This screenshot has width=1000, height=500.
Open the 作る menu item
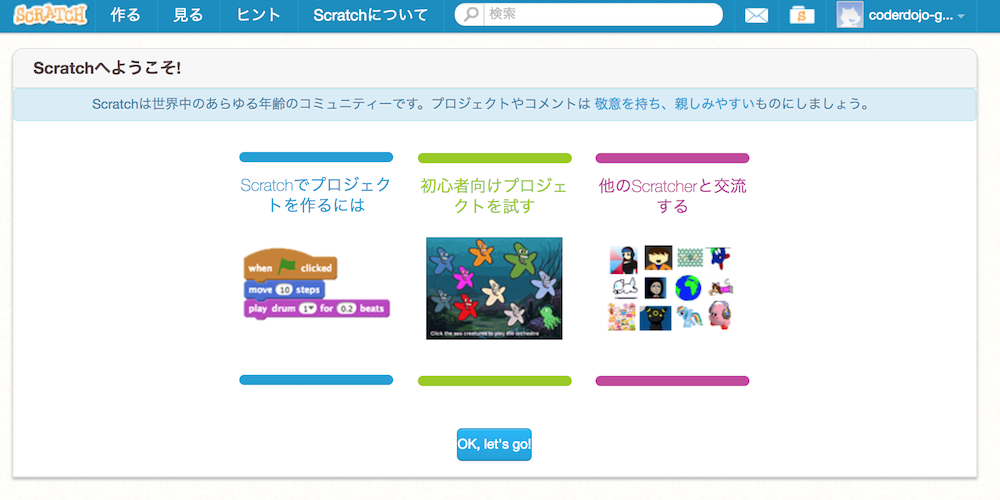click(126, 15)
